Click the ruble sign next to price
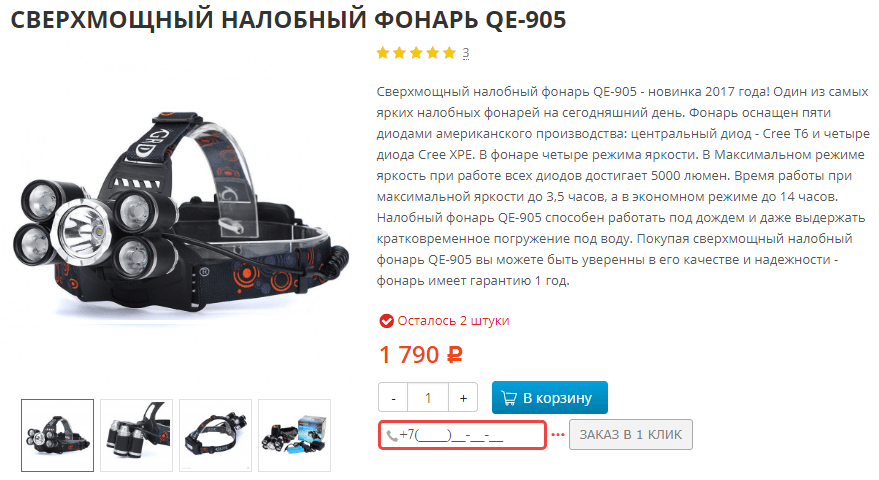The image size is (879, 480). coord(454,355)
